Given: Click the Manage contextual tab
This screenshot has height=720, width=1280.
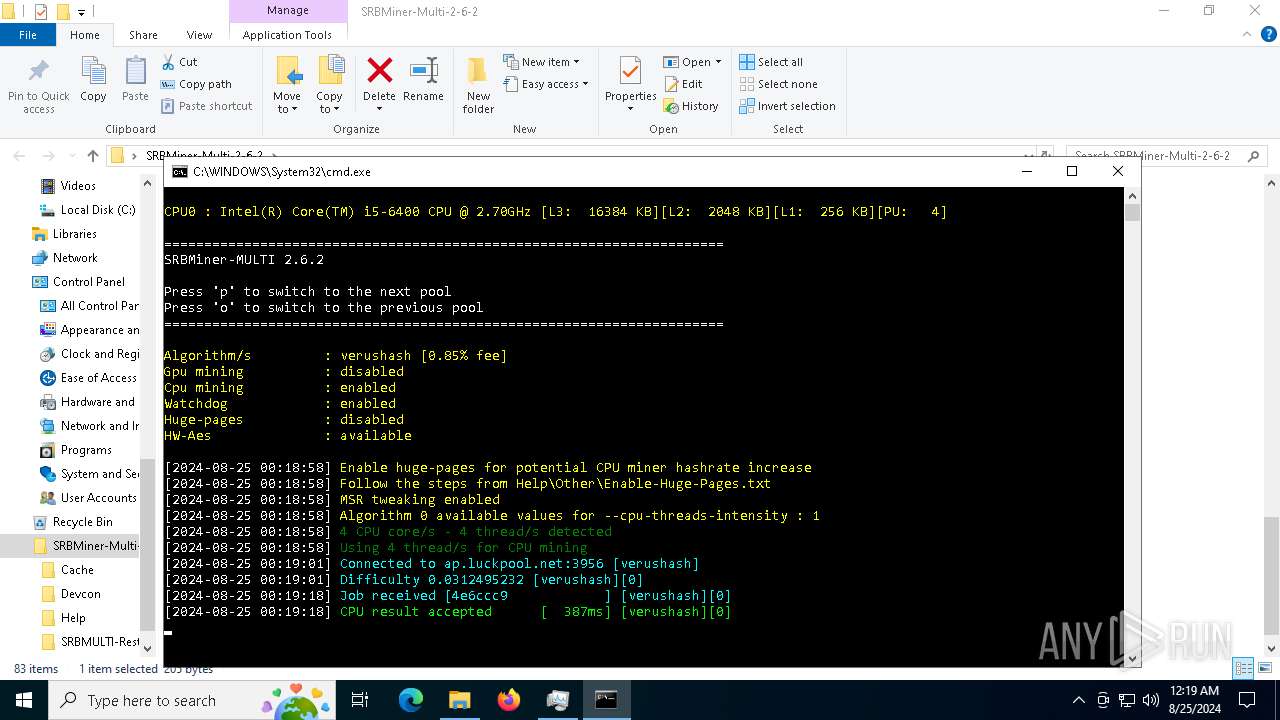Looking at the screenshot, I should (287, 11).
